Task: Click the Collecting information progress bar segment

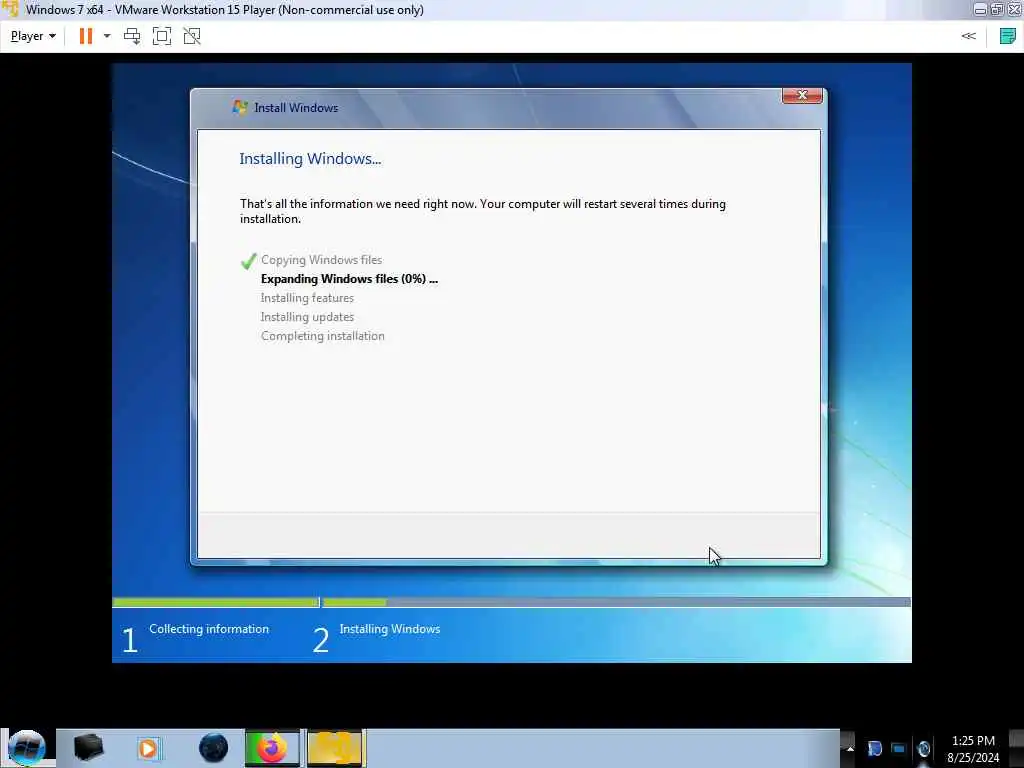Action: [x=216, y=602]
